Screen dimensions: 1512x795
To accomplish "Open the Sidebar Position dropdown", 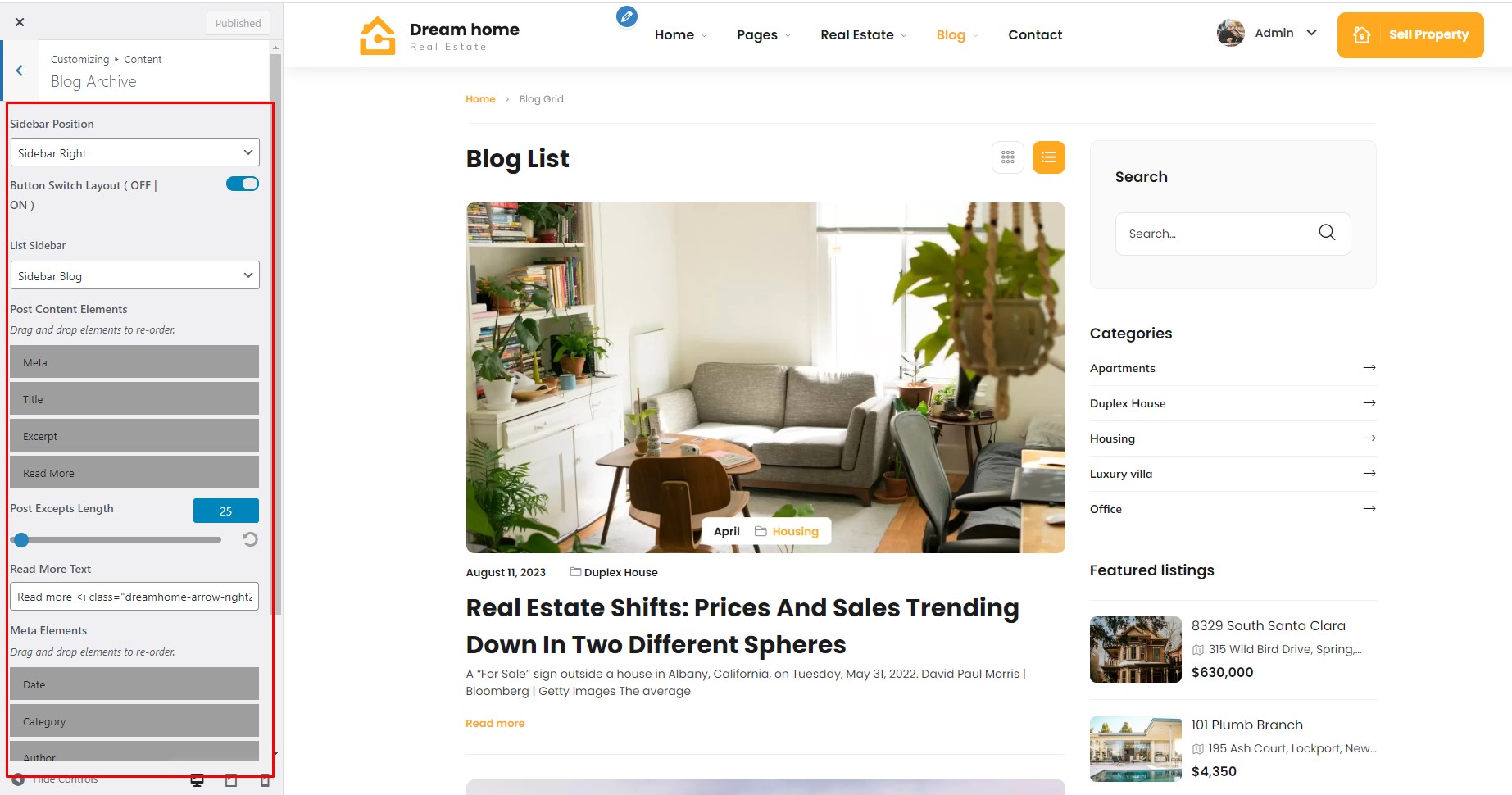I will [135, 152].
